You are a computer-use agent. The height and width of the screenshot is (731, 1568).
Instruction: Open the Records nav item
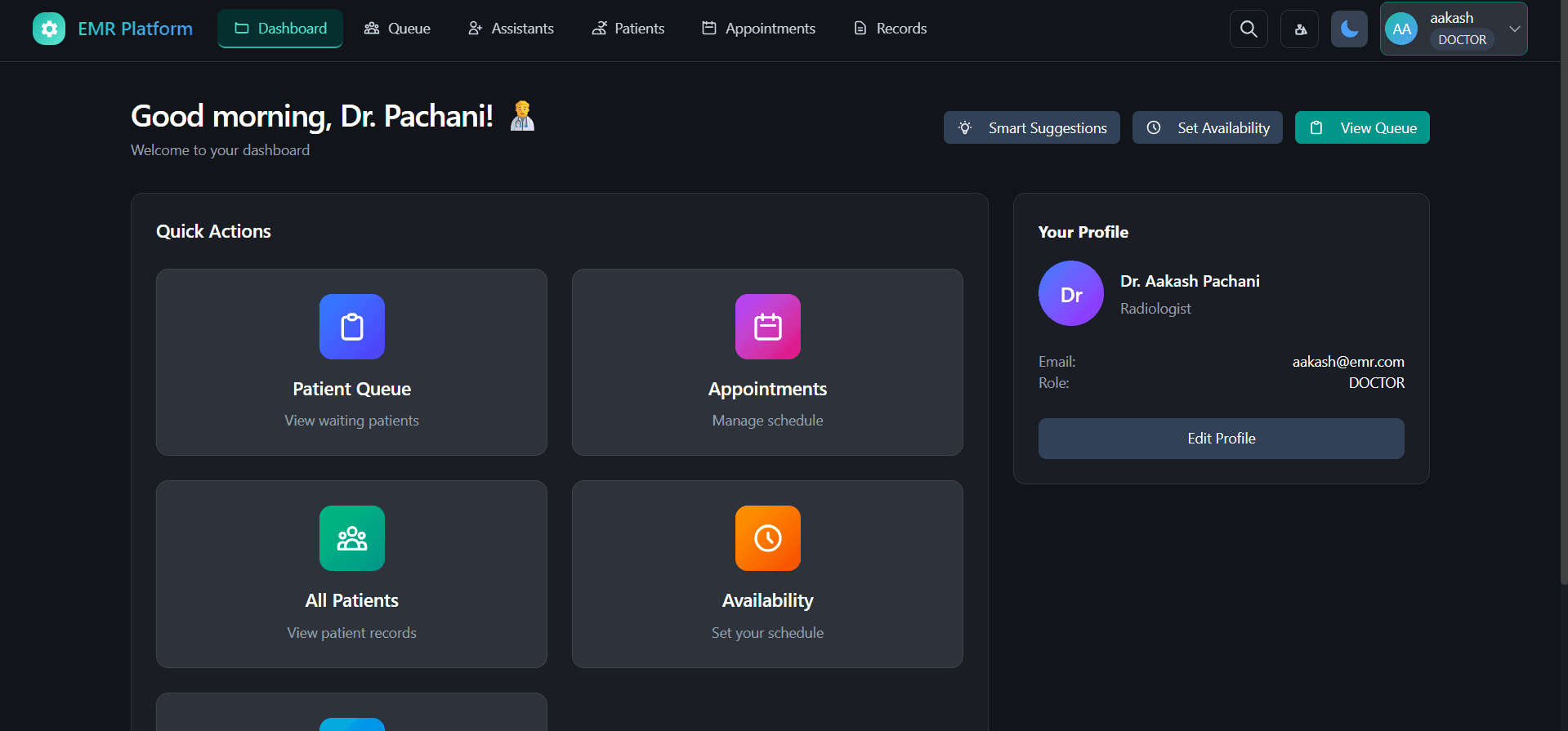click(890, 29)
